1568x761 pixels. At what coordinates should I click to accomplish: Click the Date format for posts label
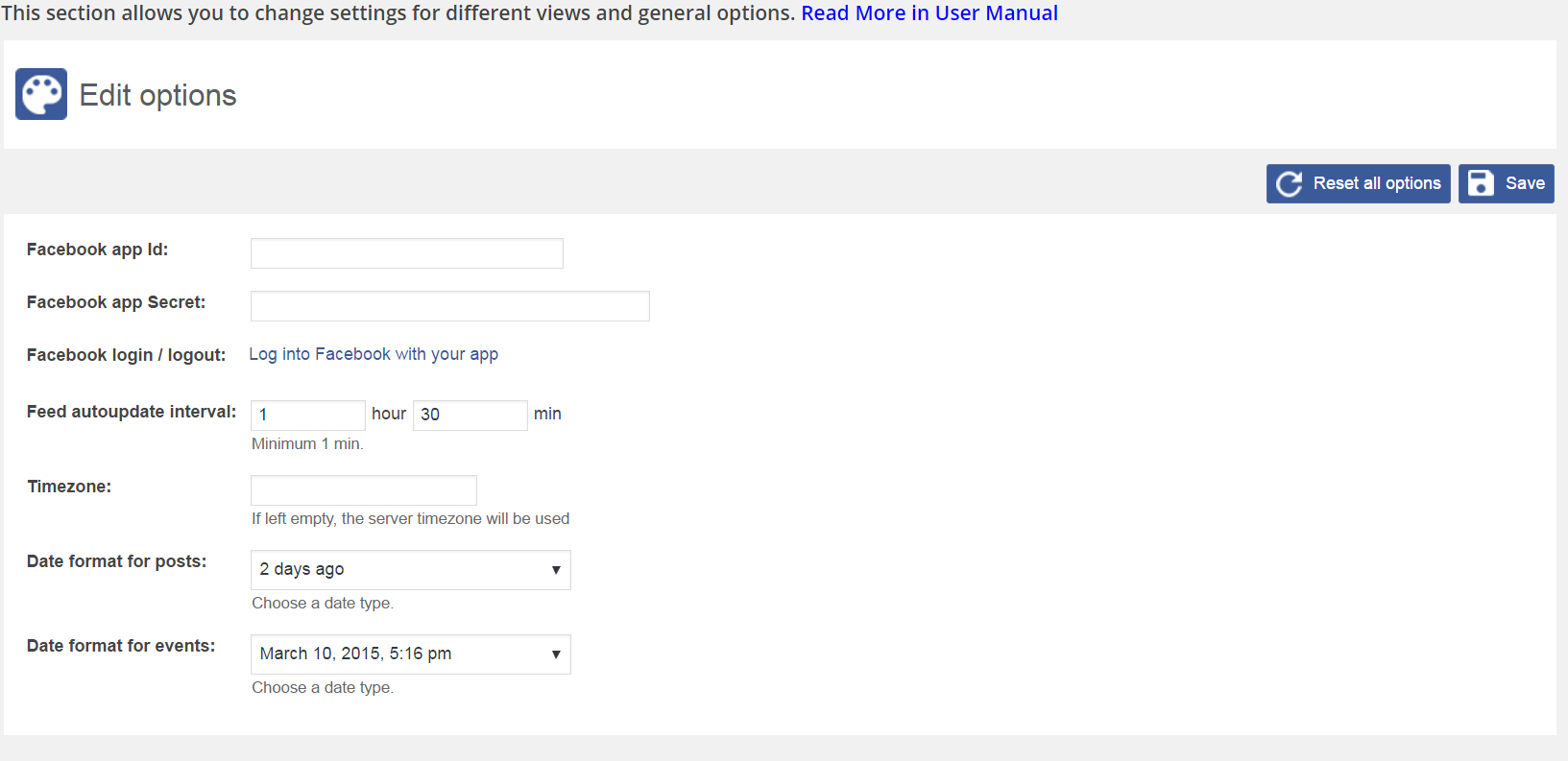pos(116,561)
